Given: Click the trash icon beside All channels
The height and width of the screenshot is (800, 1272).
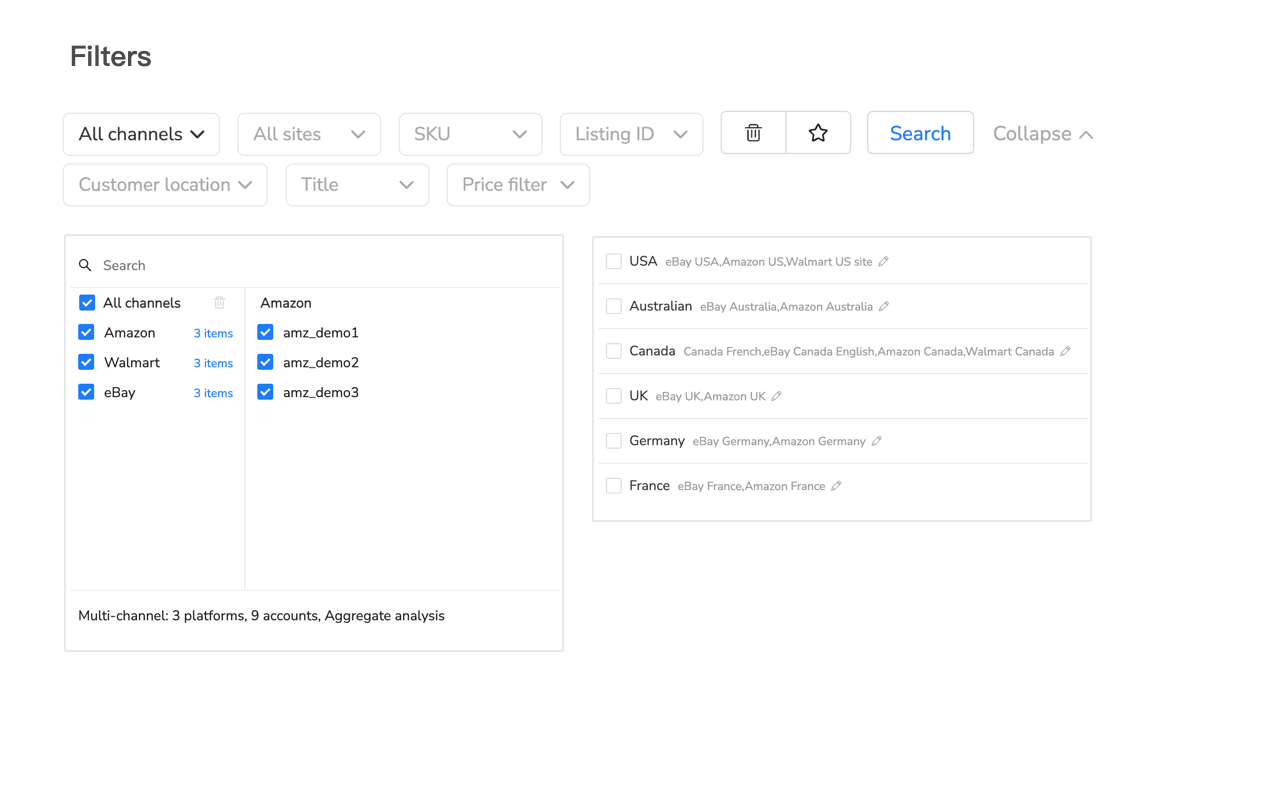Looking at the screenshot, I should pyautogui.click(x=220, y=302).
